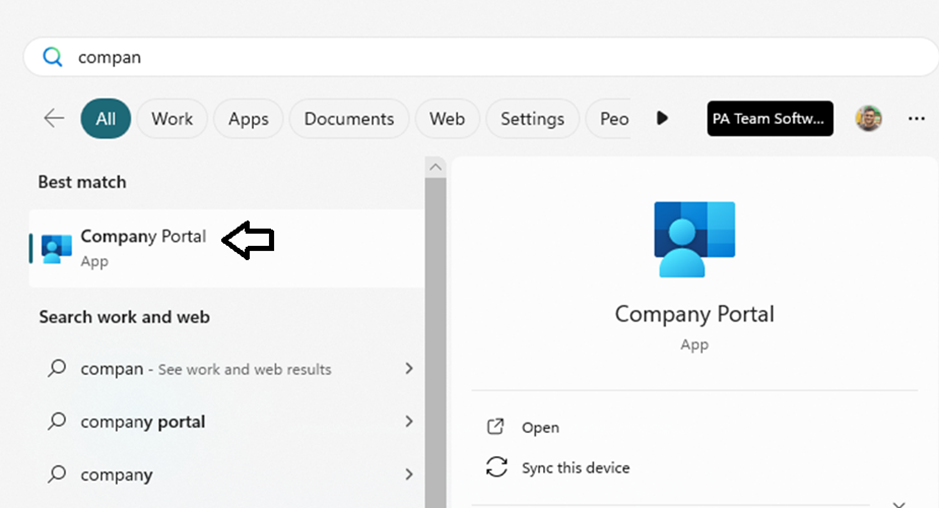Click the Company Portal icon in Best match
The image size is (939, 508).
[56, 248]
